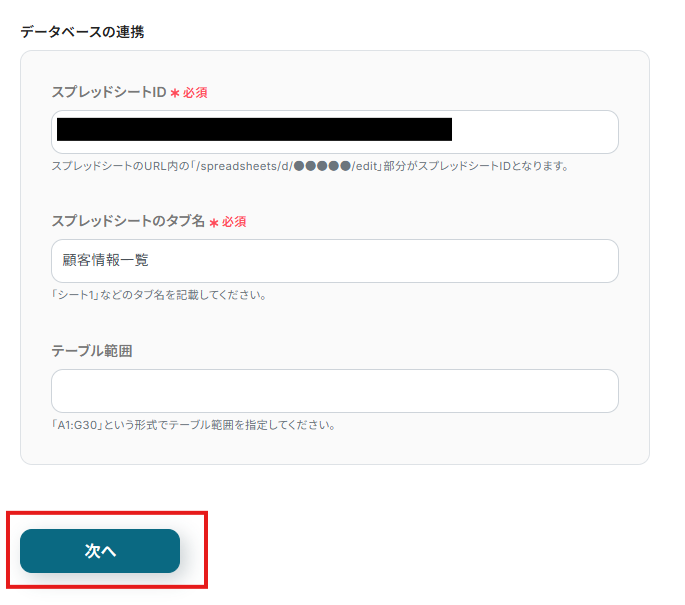
Task: Click the red asterisk beside スプレッドシートID
Action: click(174, 93)
